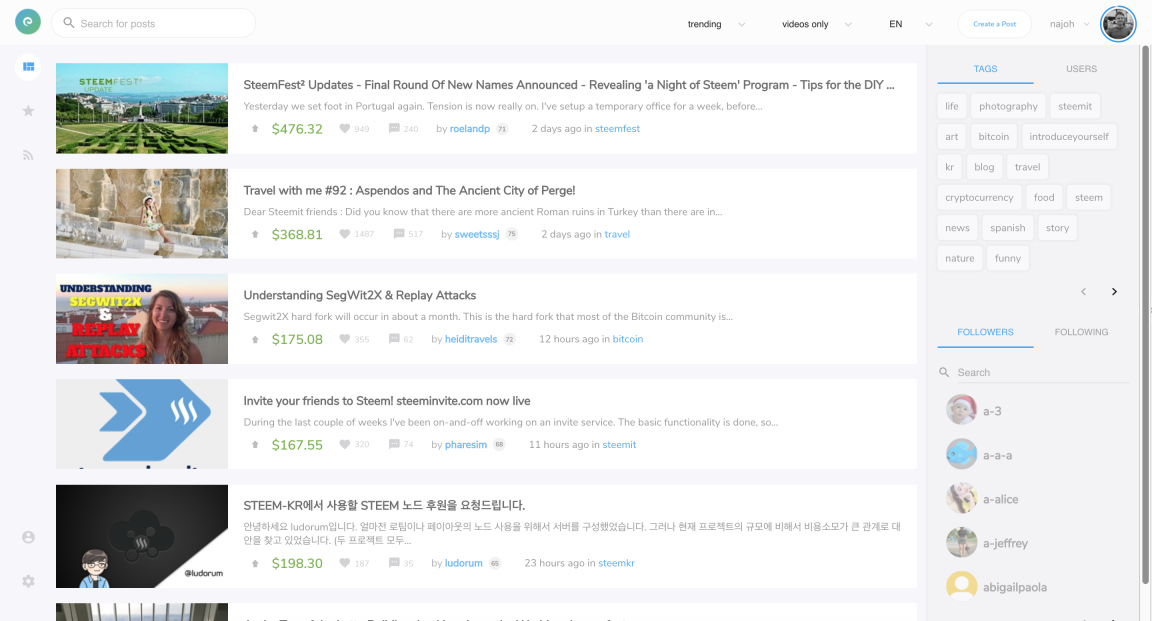Select the introduceyourself tag
The height and width of the screenshot is (621, 1152).
coord(1069,137)
